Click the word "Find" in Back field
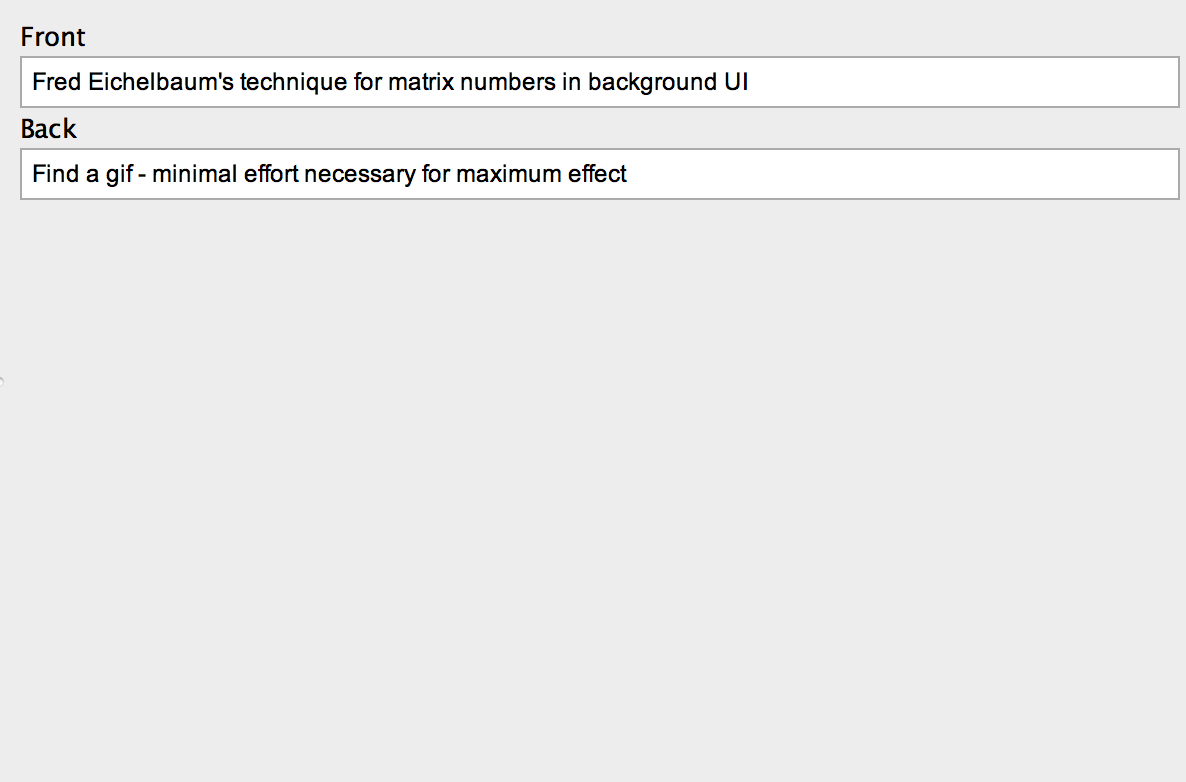Image resolution: width=1186 pixels, height=782 pixels. click(55, 174)
